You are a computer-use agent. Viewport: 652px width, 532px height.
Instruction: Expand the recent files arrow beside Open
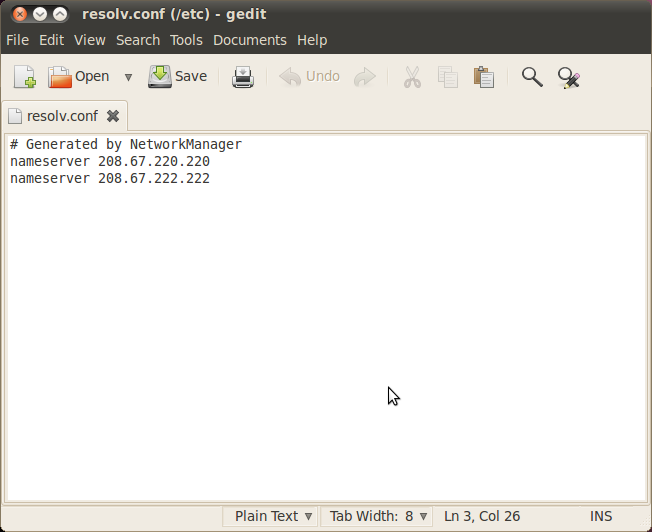[x=128, y=77]
